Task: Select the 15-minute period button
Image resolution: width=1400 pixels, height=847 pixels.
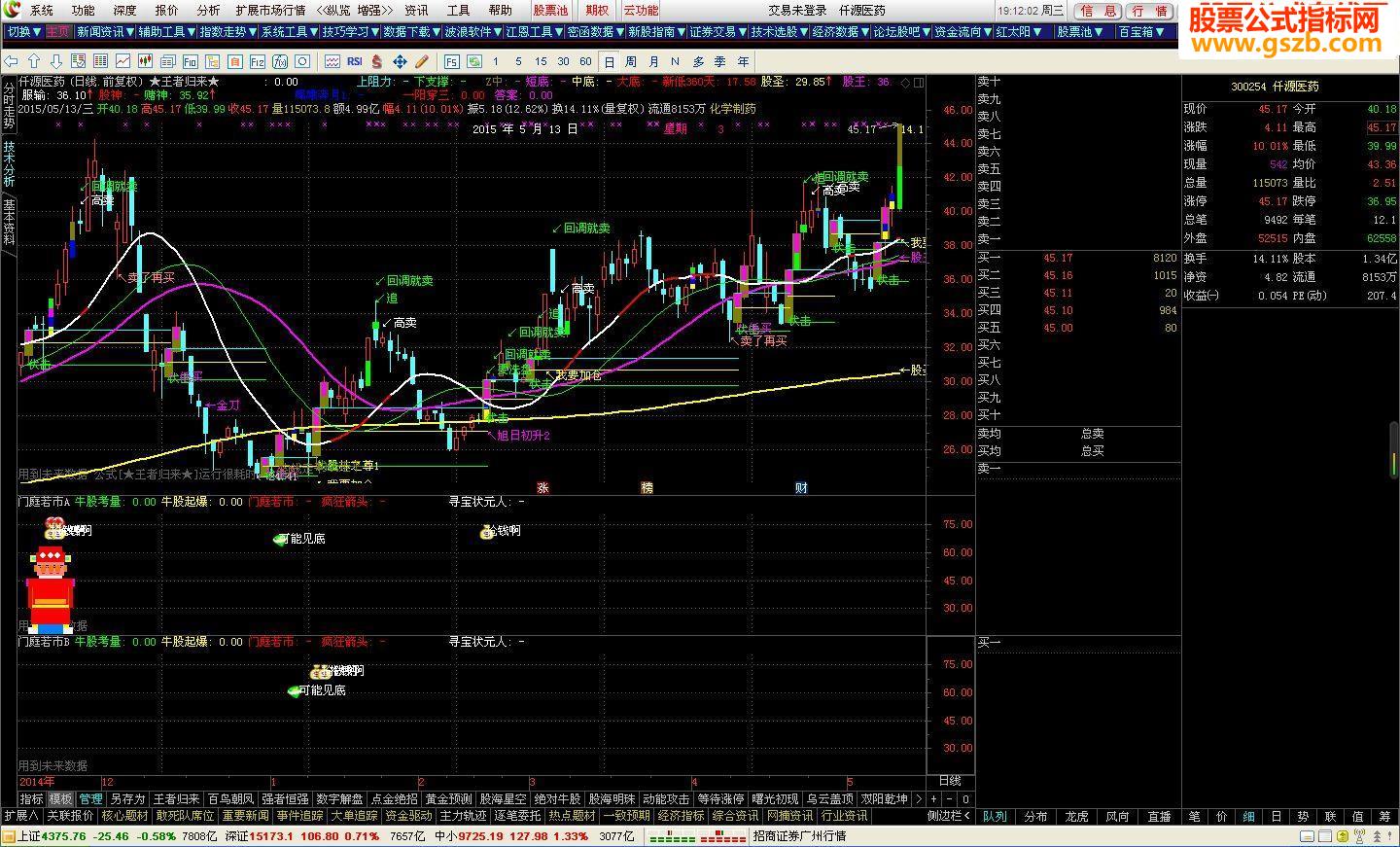Action: point(541,61)
